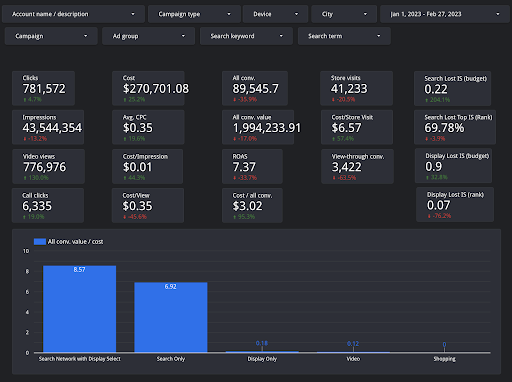Open the Campaign filter dropdown
This screenshot has width=512, height=382.
51,36
